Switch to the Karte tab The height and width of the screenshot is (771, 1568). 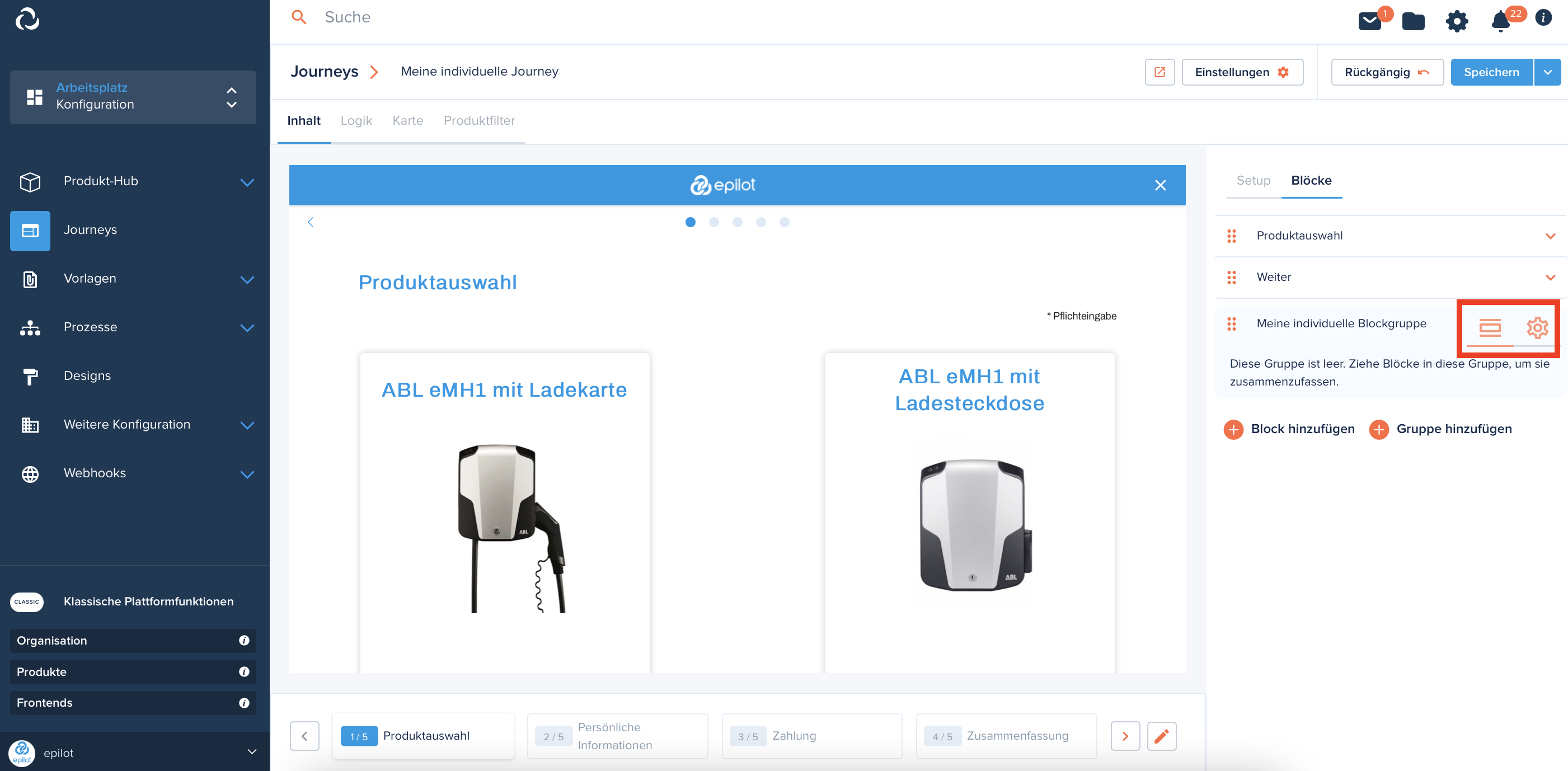pyautogui.click(x=407, y=120)
